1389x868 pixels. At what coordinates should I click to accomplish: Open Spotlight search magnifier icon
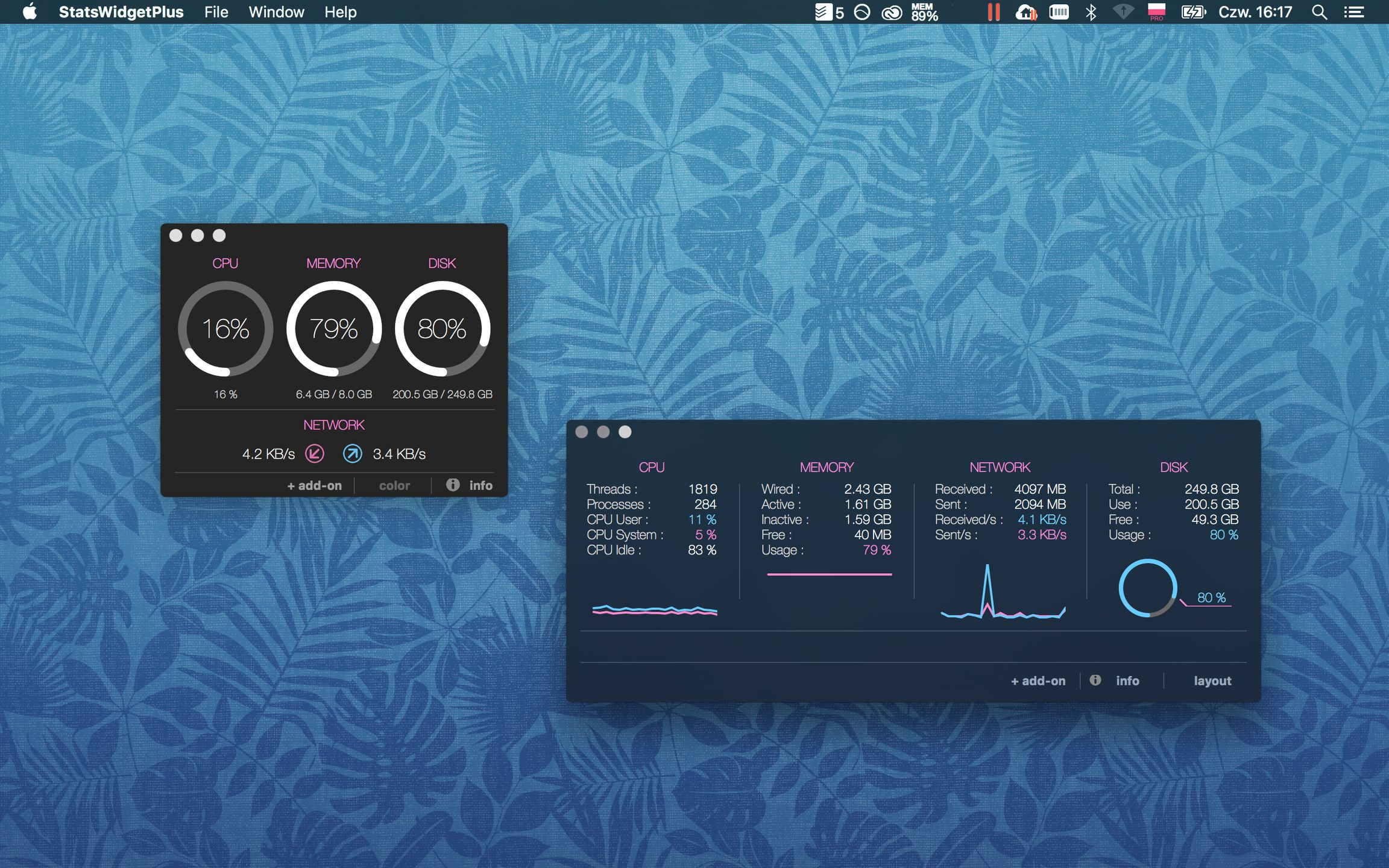pos(1319,12)
